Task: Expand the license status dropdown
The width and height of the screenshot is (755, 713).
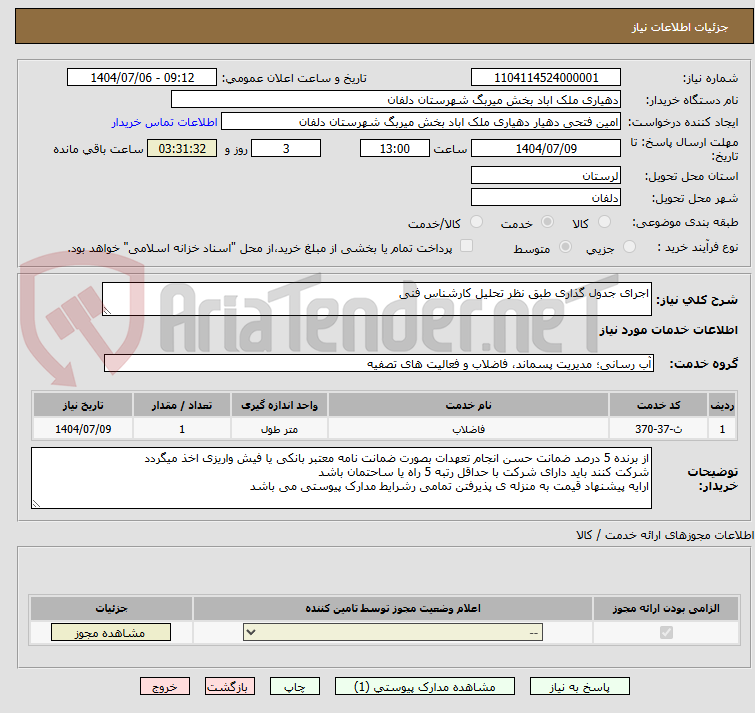Action: pos(394,633)
